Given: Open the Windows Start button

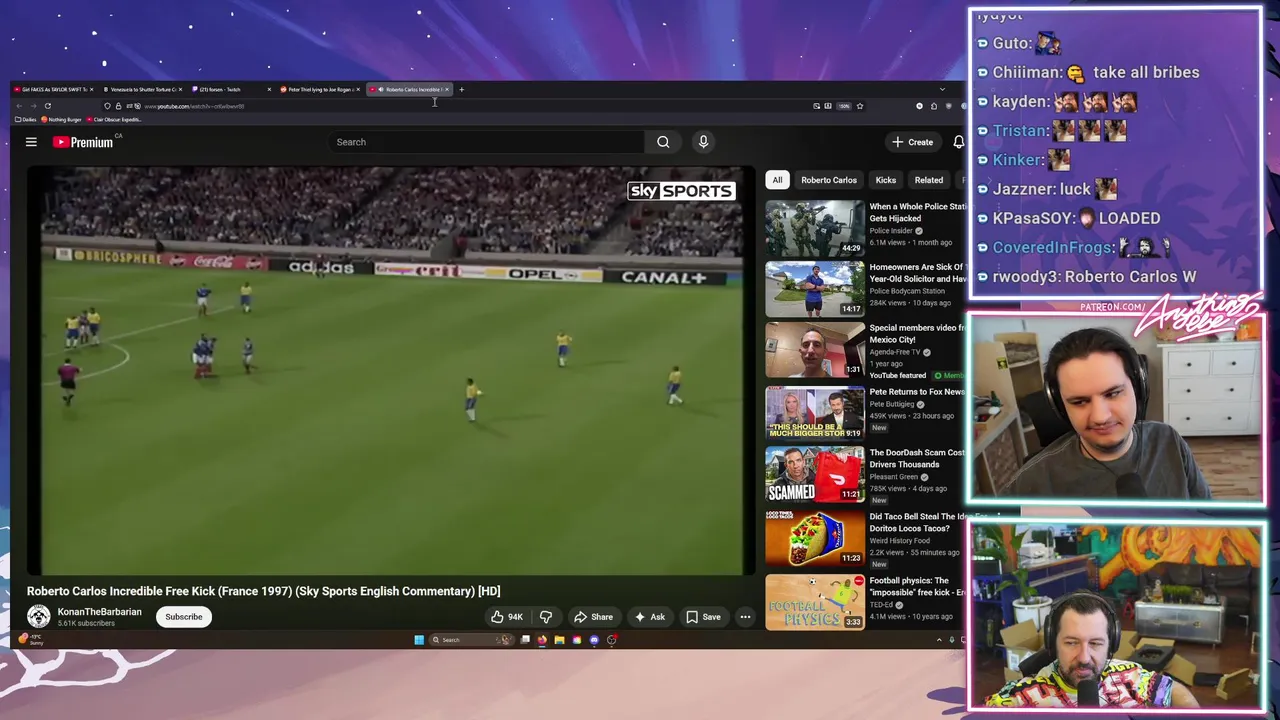Looking at the screenshot, I should pyautogui.click(x=419, y=640).
